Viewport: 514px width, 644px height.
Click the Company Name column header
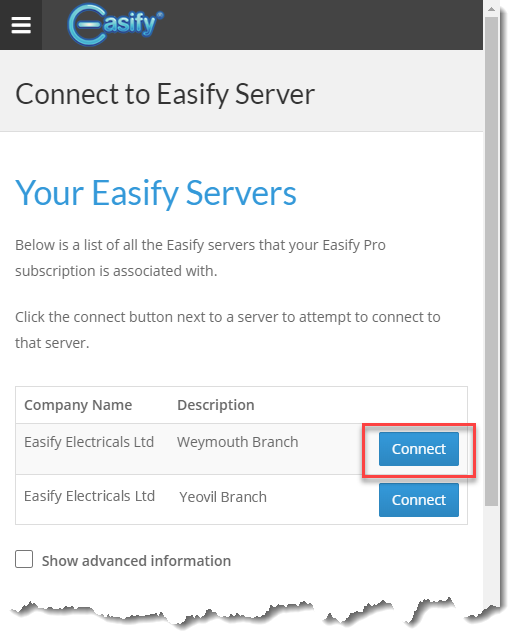pos(78,405)
